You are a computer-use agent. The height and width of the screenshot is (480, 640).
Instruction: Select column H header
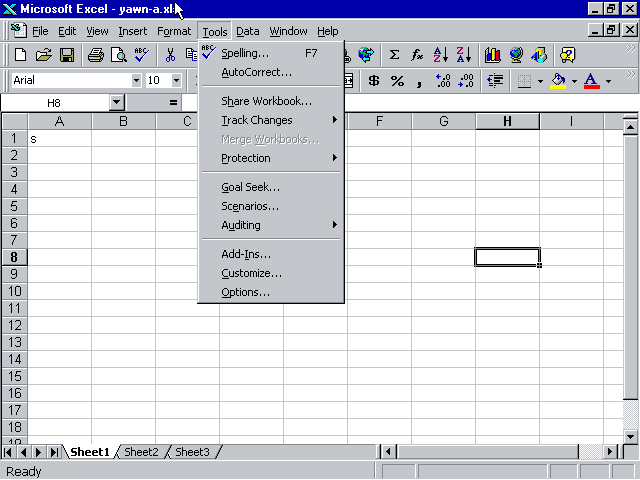[507, 121]
